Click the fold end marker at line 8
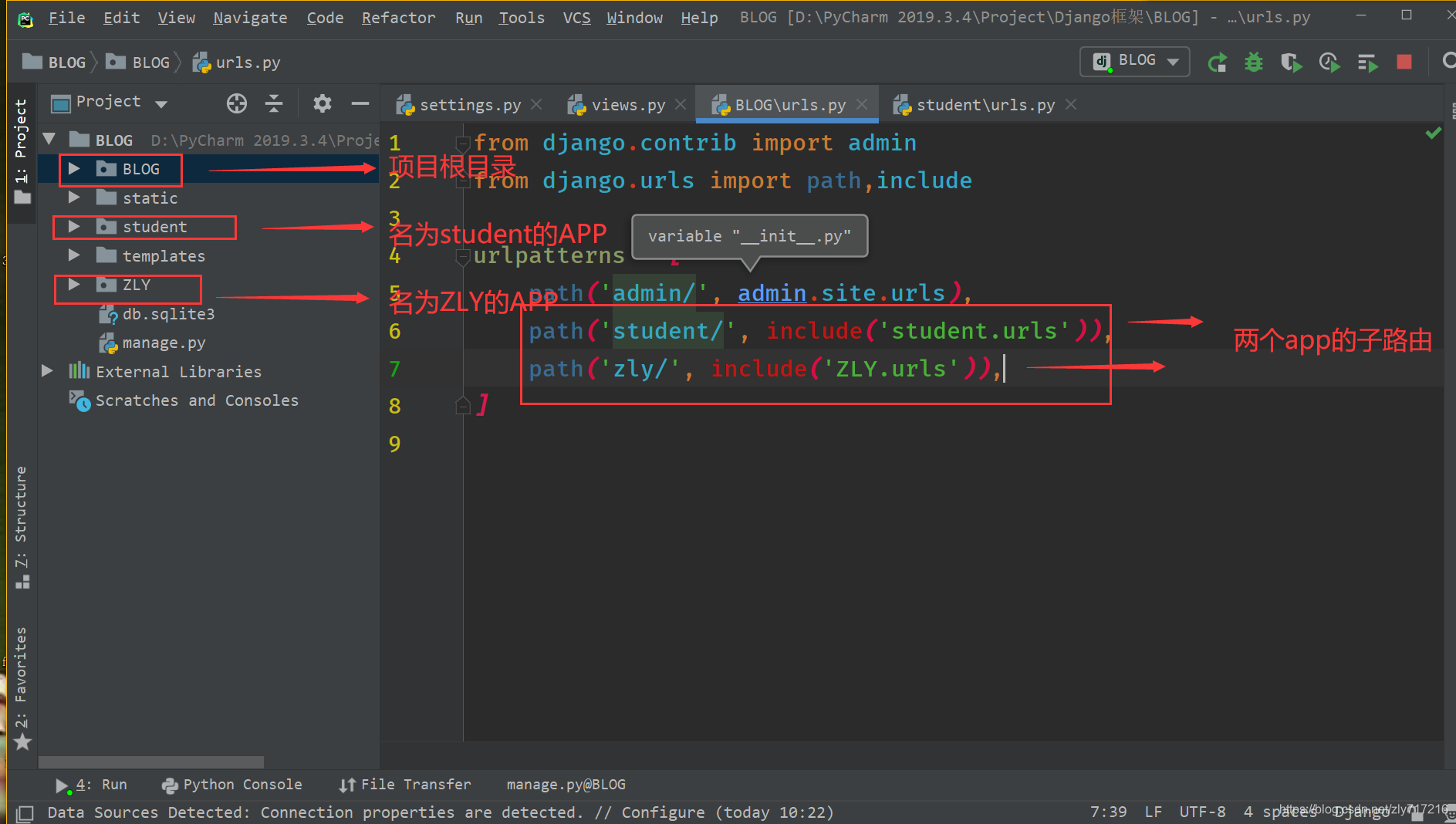This screenshot has height=824, width=1456. coord(463,406)
